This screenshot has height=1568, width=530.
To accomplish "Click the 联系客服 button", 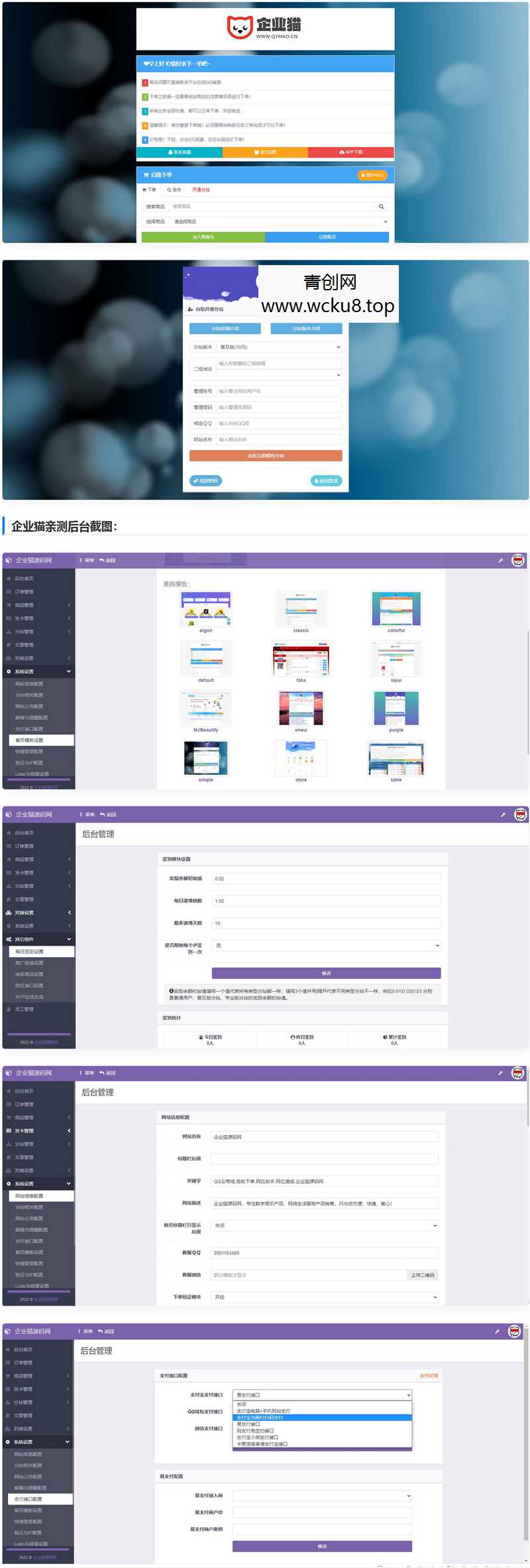I will pyautogui.click(x=180, y=152).
